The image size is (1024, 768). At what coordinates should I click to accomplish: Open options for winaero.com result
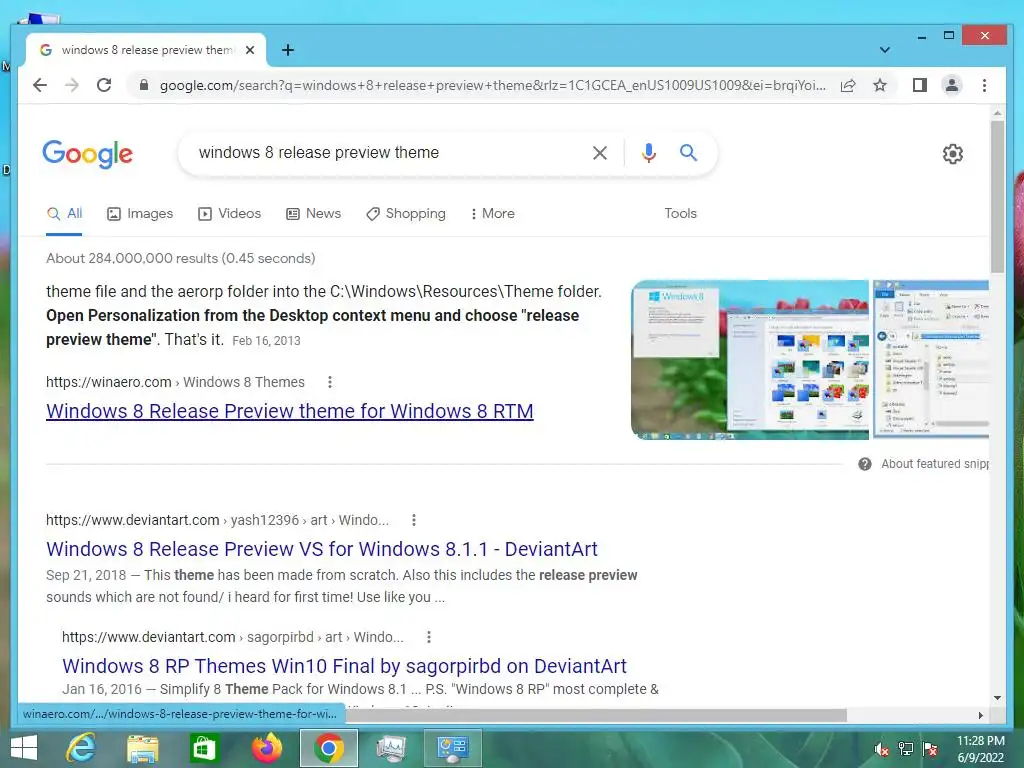(x=330, y=382)
